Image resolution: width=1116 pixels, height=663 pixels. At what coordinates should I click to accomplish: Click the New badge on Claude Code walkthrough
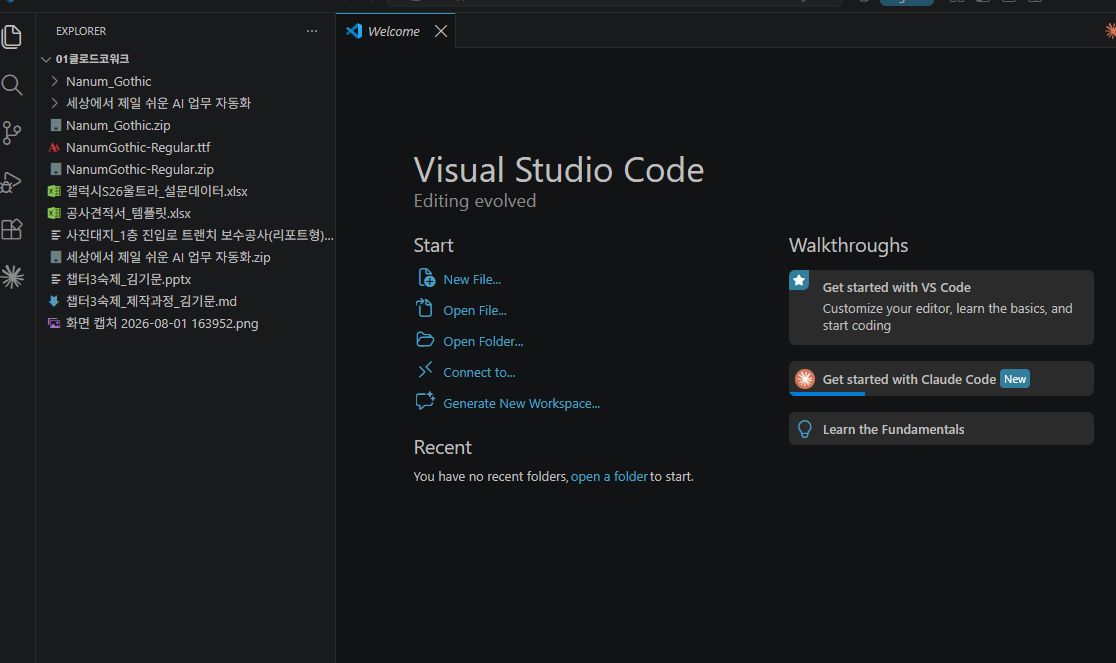click(x=1015, y=379)
